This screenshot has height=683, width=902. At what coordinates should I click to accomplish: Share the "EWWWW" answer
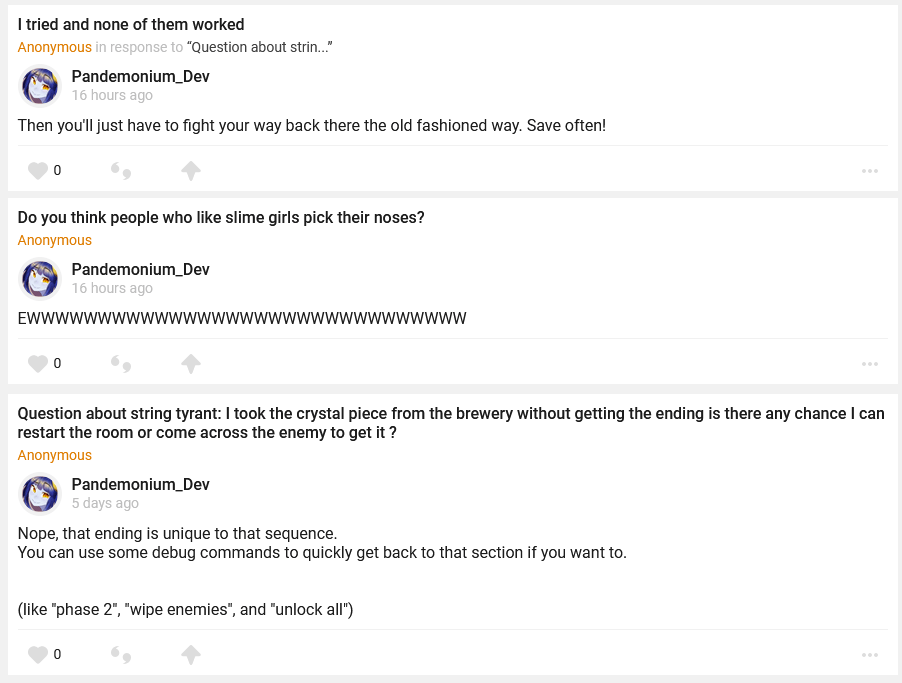pyautogui.click(x=191, y=364)
